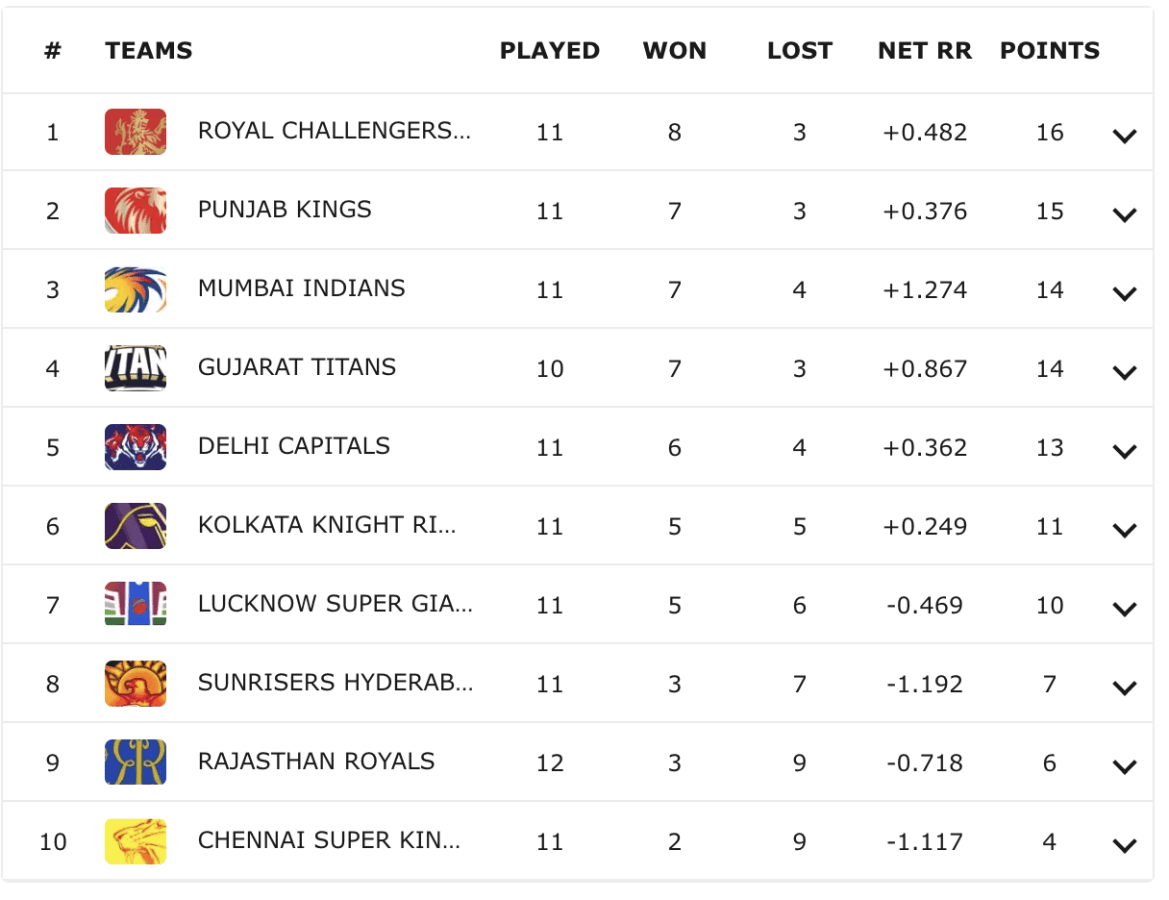This screenshot has width=1169, height=900.
Task: Click the NET RR column header
Action: [924, 51]
